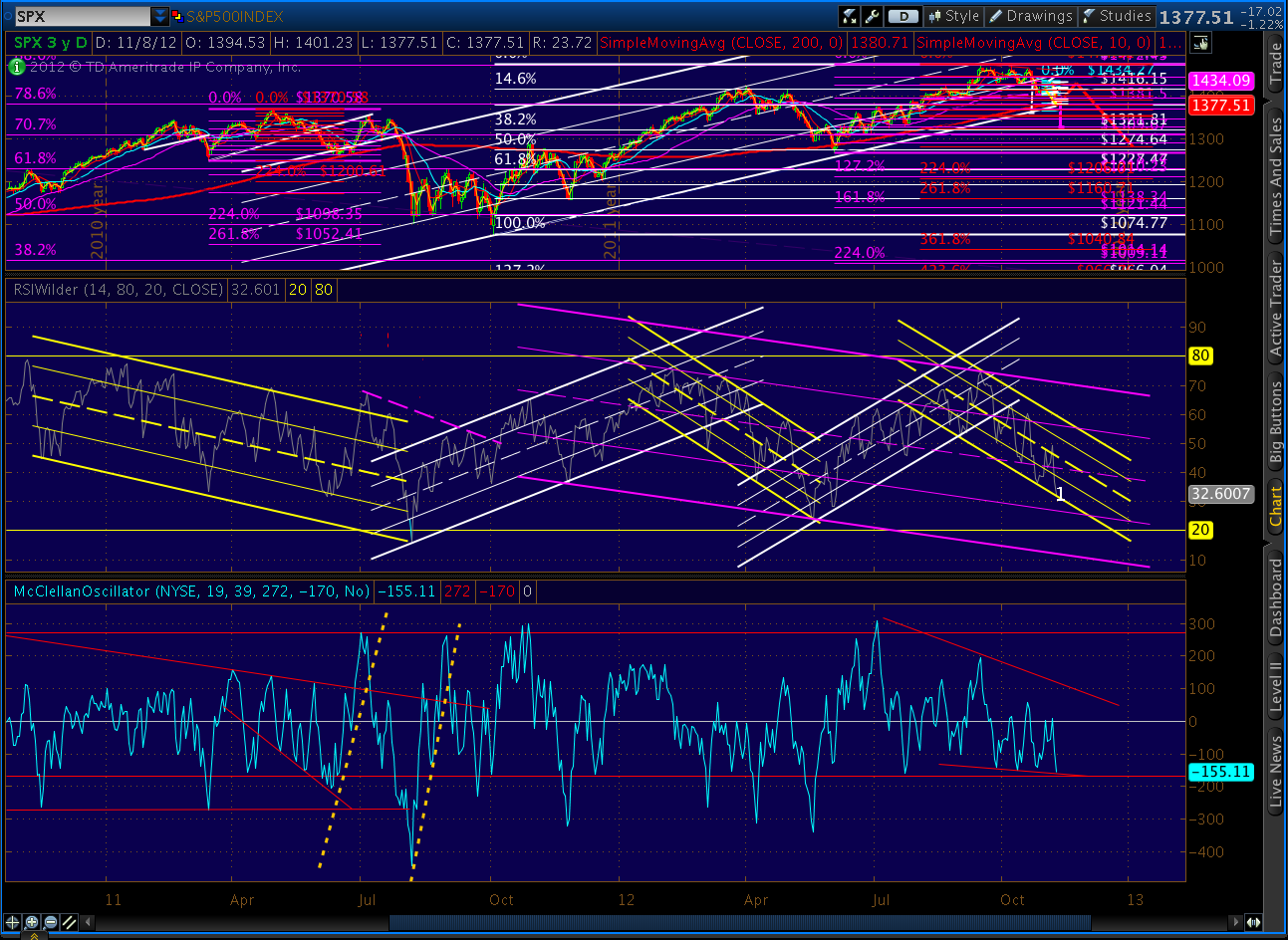
Task: Click the crosshair pan tool icon
Action: tap(13, 922)
